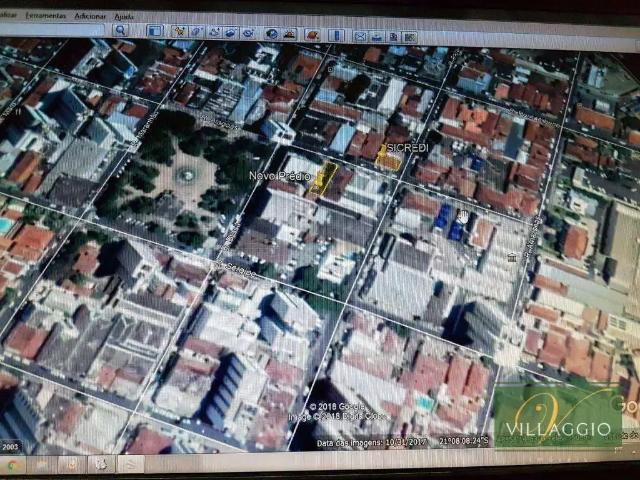
Task: Click the Novo Prédio placemark label
Action: click(280, 176)
